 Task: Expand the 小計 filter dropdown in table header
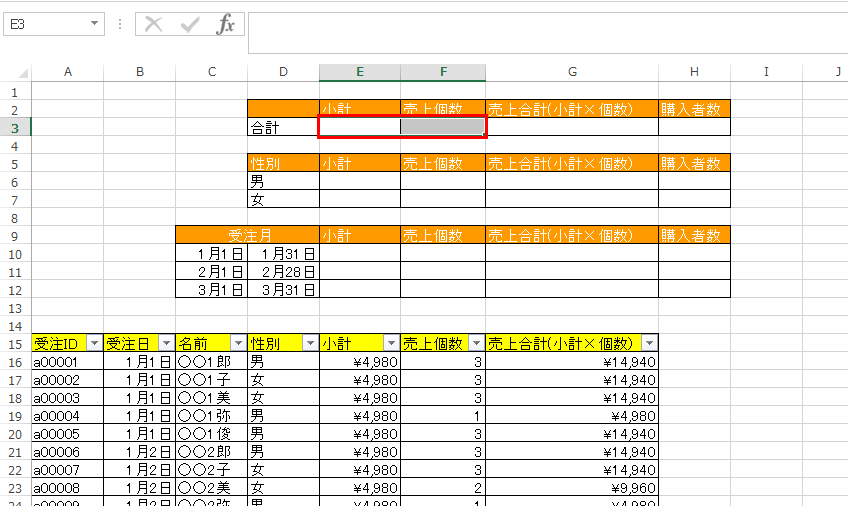[391, 343]
